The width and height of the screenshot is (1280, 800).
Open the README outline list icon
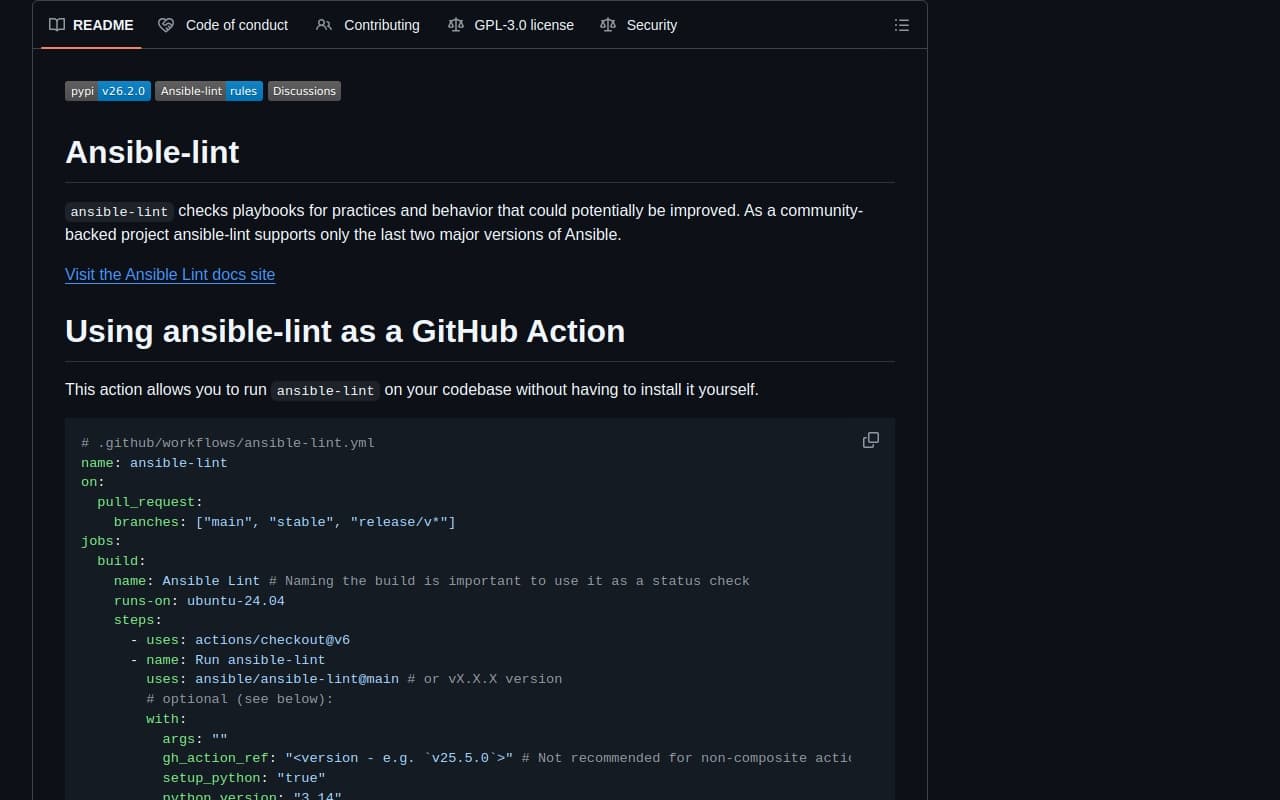(901, 25)
